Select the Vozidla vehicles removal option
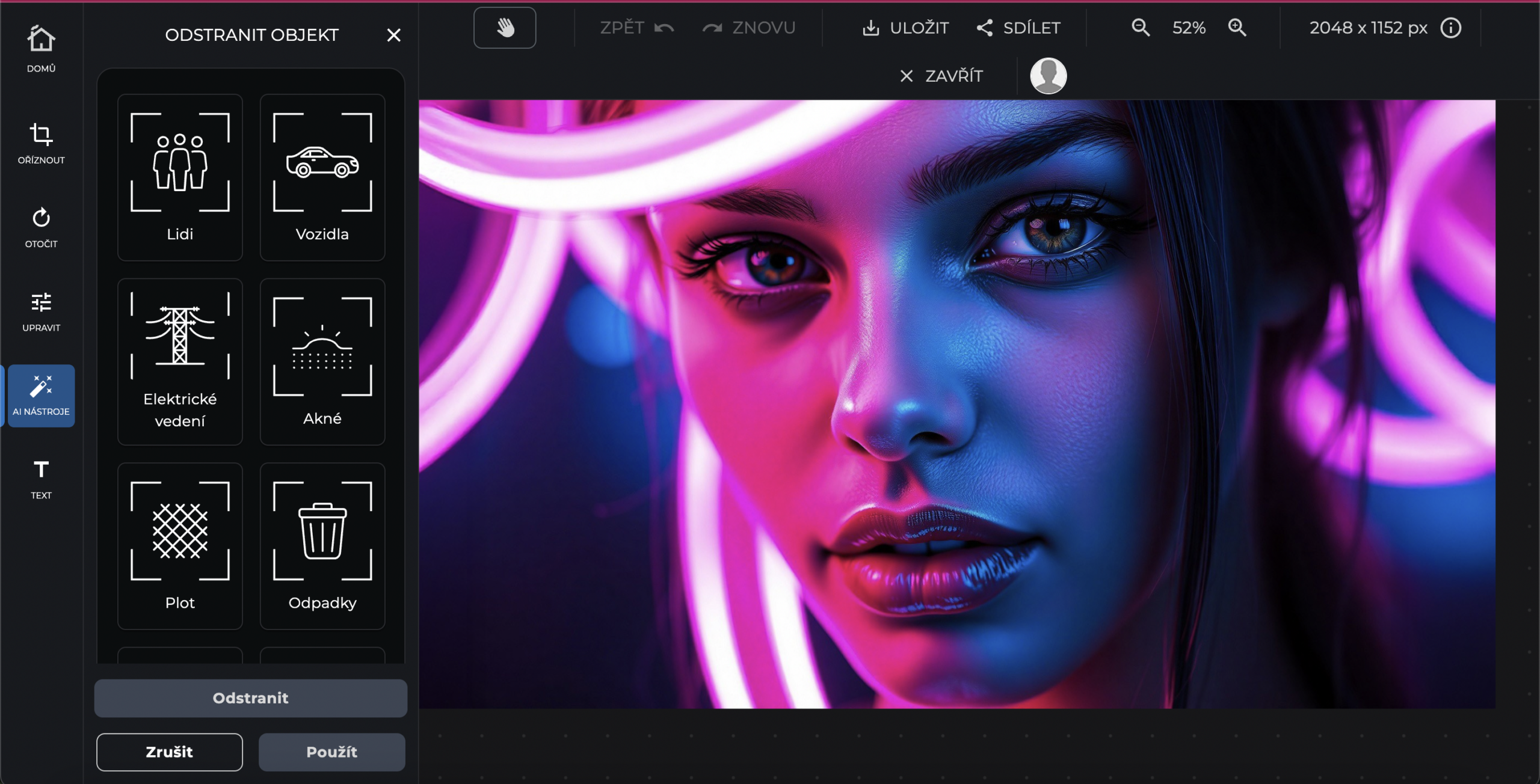The image size is (1540, 784). [322, 177]
